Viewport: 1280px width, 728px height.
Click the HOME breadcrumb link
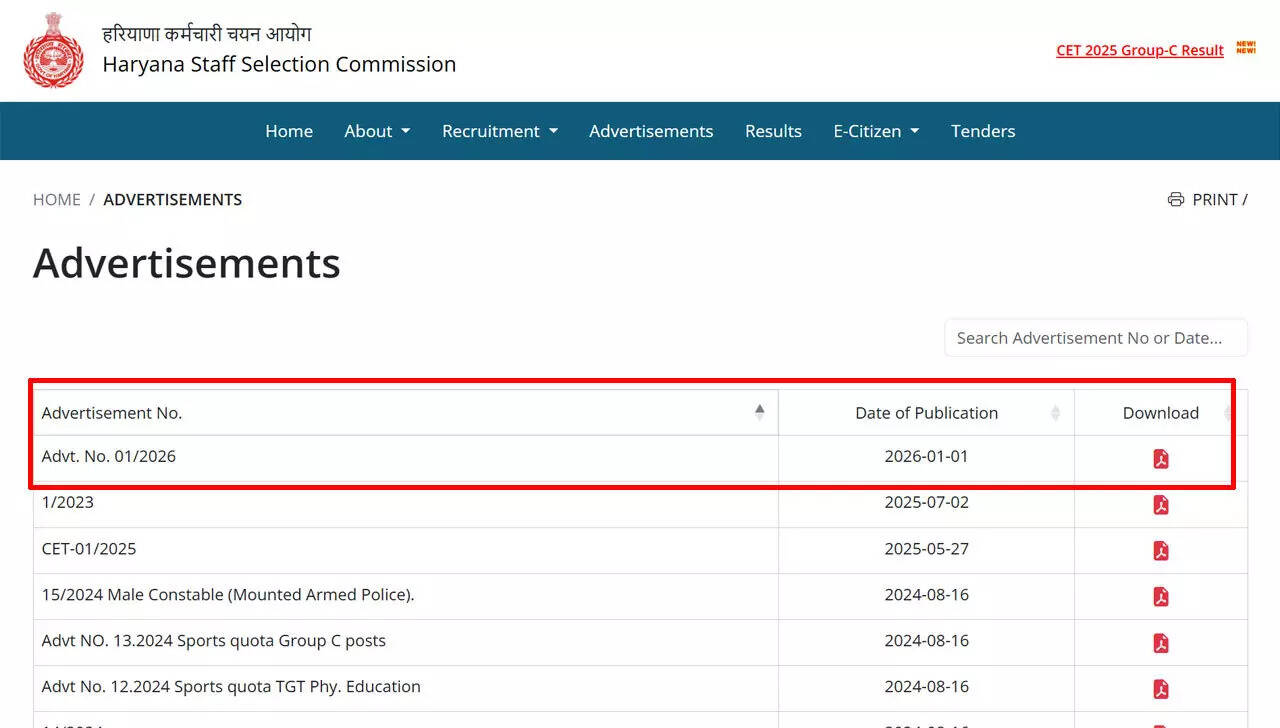[x=57, y=200]
